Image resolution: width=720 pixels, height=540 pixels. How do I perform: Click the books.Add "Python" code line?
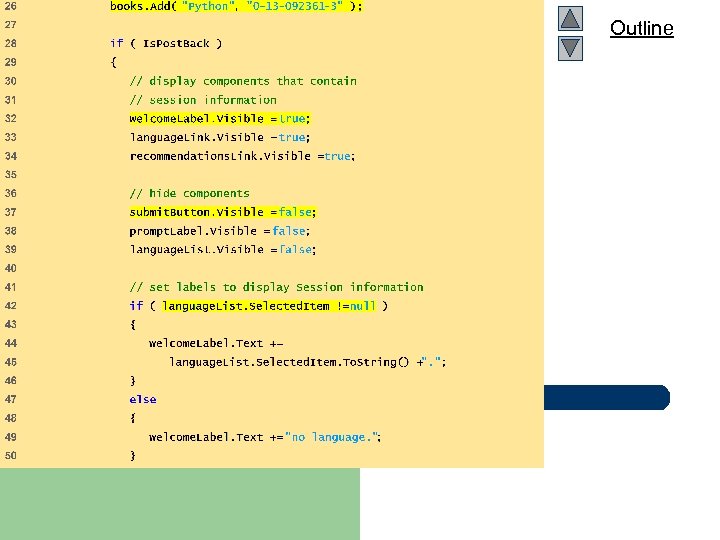click(236, 6)
